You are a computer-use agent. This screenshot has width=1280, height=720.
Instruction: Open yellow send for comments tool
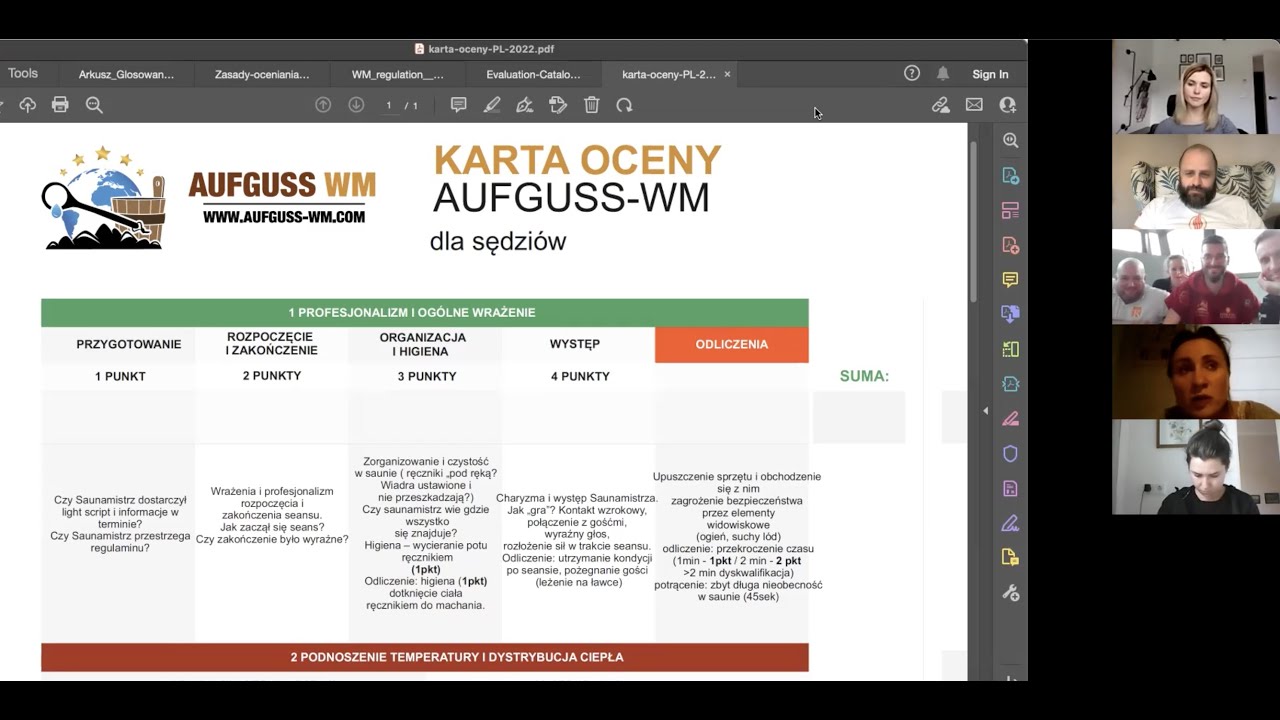tap(1010, 558)
